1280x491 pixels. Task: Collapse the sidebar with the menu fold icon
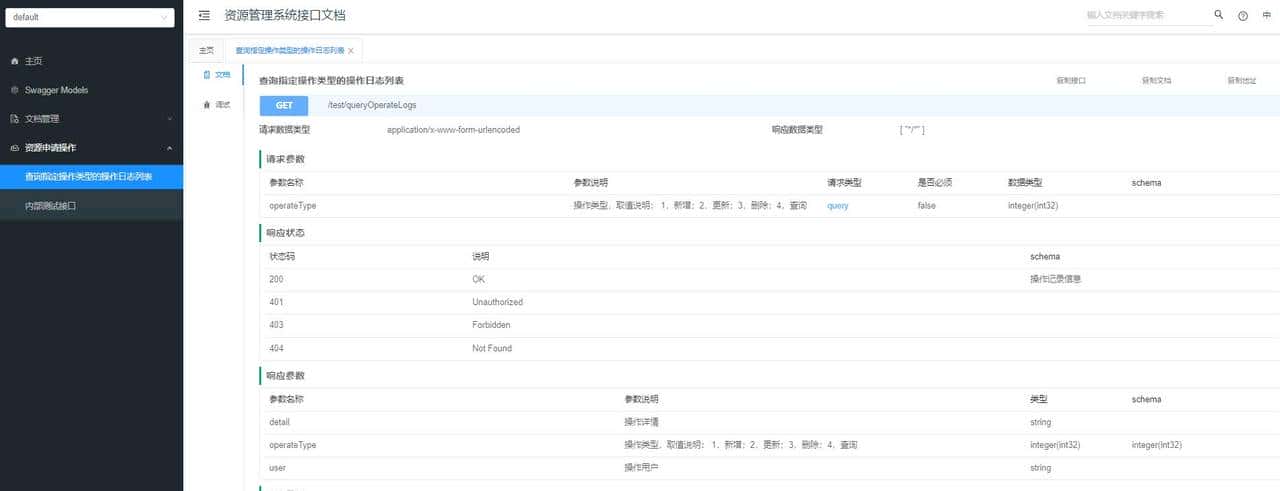click(x=204, y=15)
